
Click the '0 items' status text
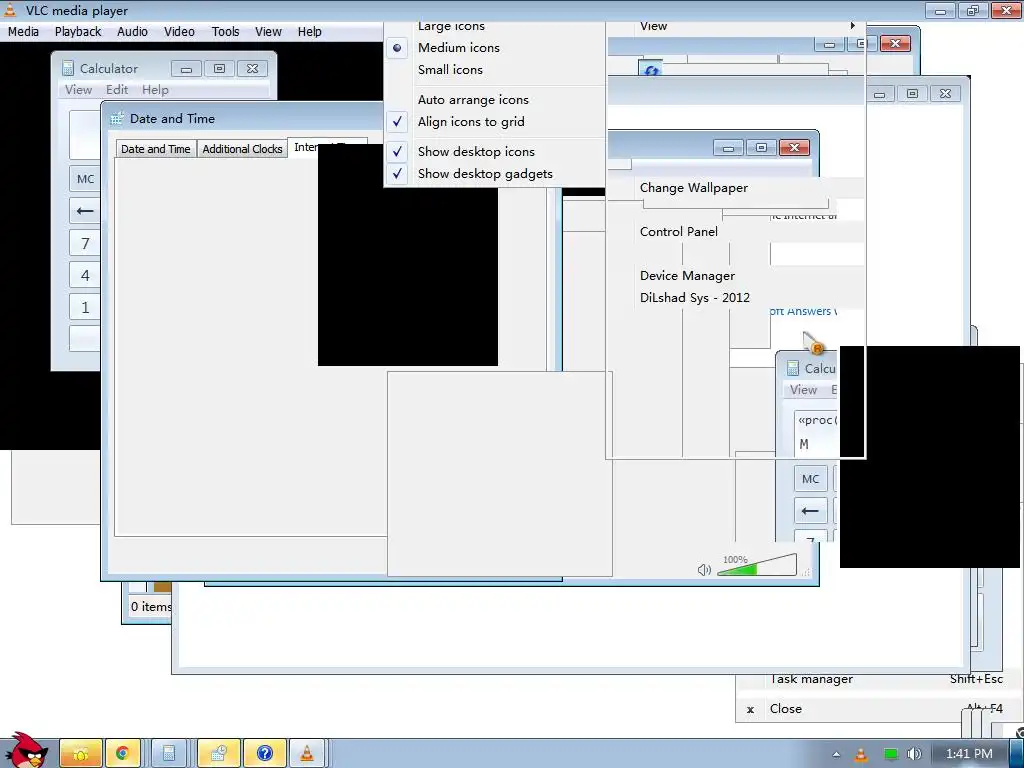(151, 607)
